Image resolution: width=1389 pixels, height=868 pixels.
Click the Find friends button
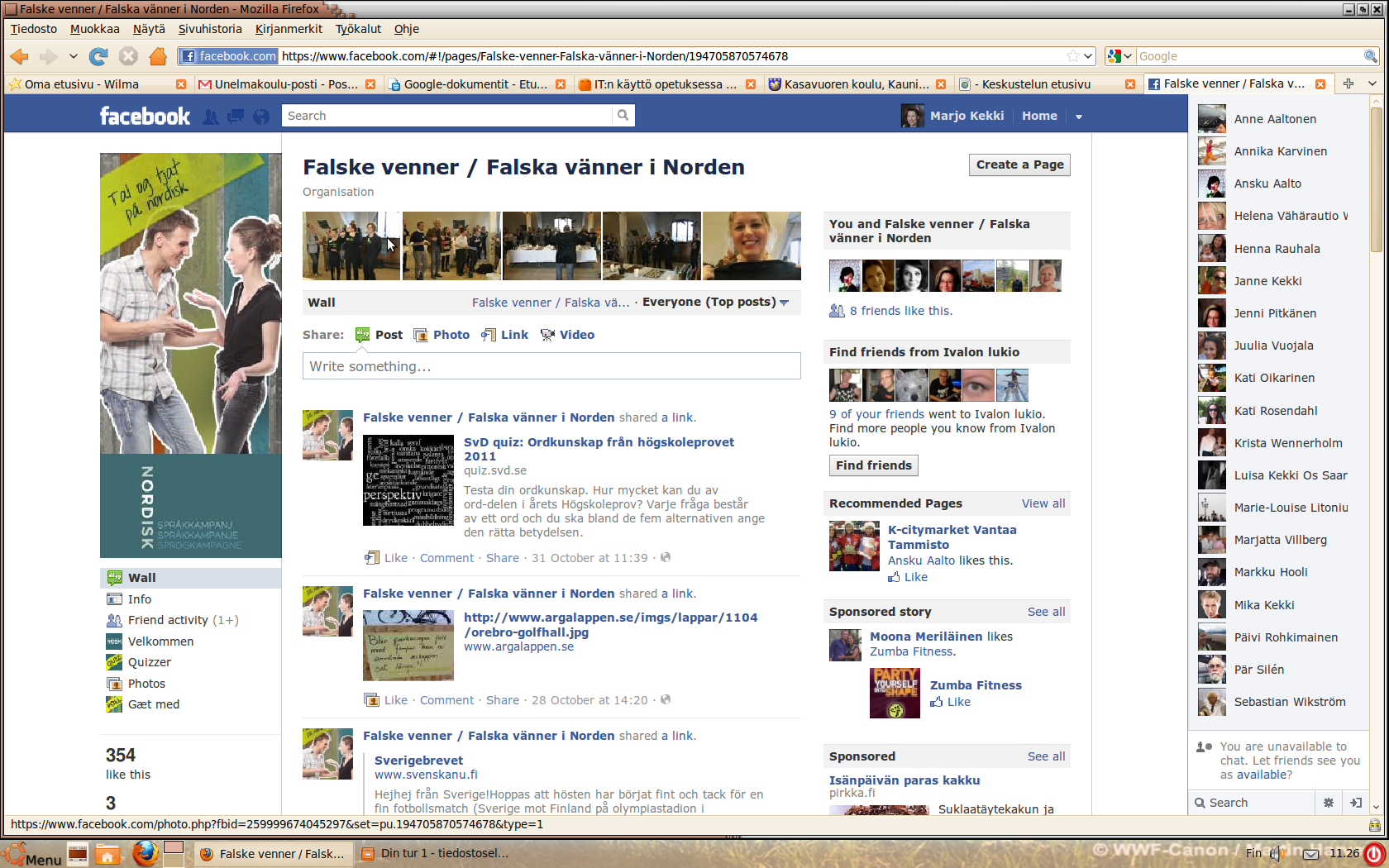point(873,465)
